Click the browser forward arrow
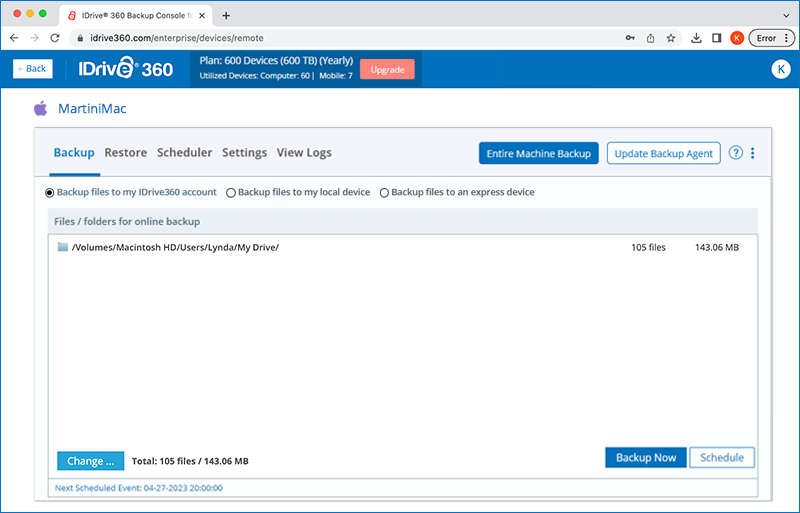This screenshot has width=800, height=513. (x=34, y=38)
